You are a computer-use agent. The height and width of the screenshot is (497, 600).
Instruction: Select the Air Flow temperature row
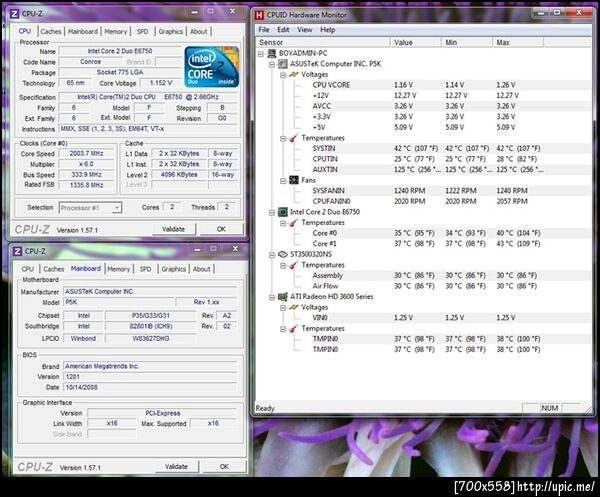tap(423, 286)
